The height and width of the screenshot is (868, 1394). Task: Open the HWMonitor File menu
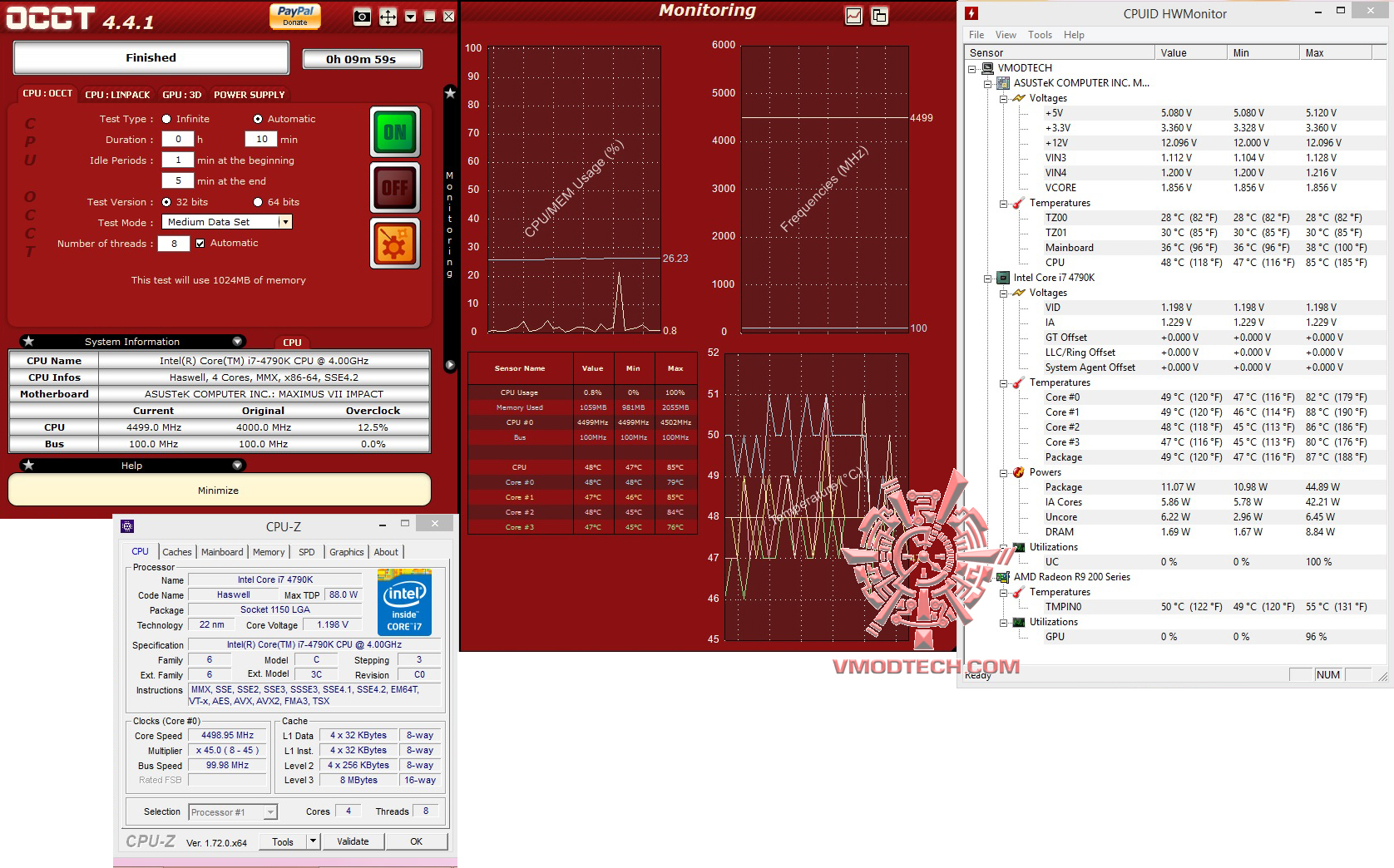tap(976, 35)
